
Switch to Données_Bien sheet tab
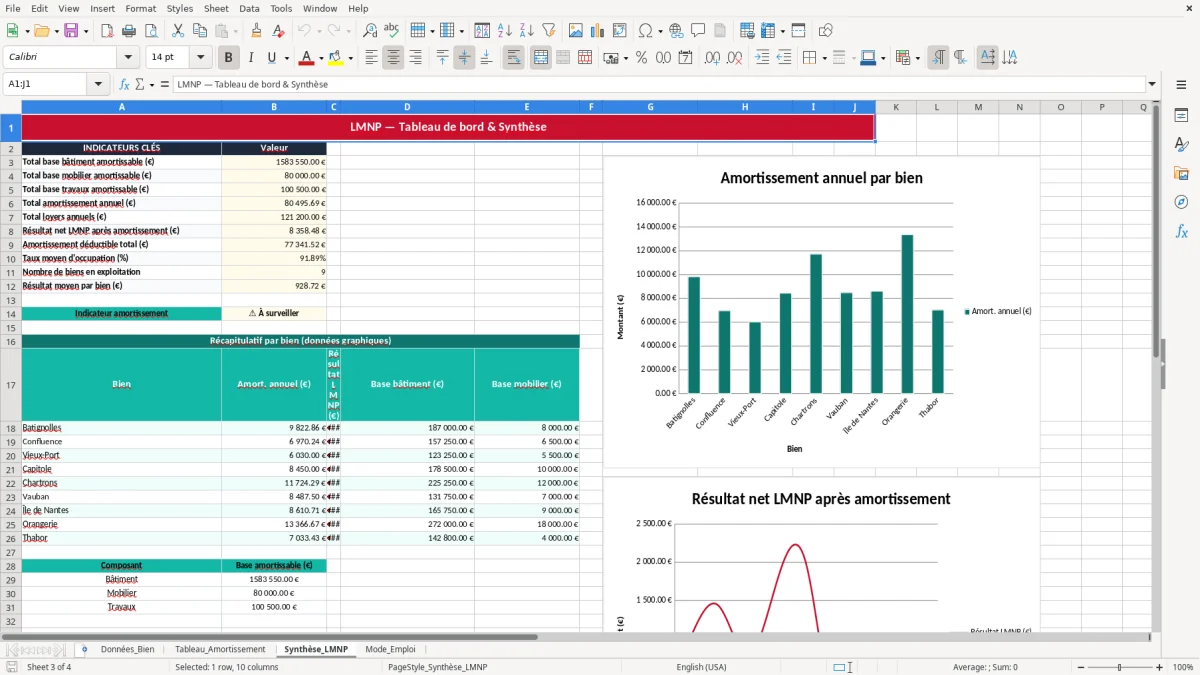pos(127,649)
